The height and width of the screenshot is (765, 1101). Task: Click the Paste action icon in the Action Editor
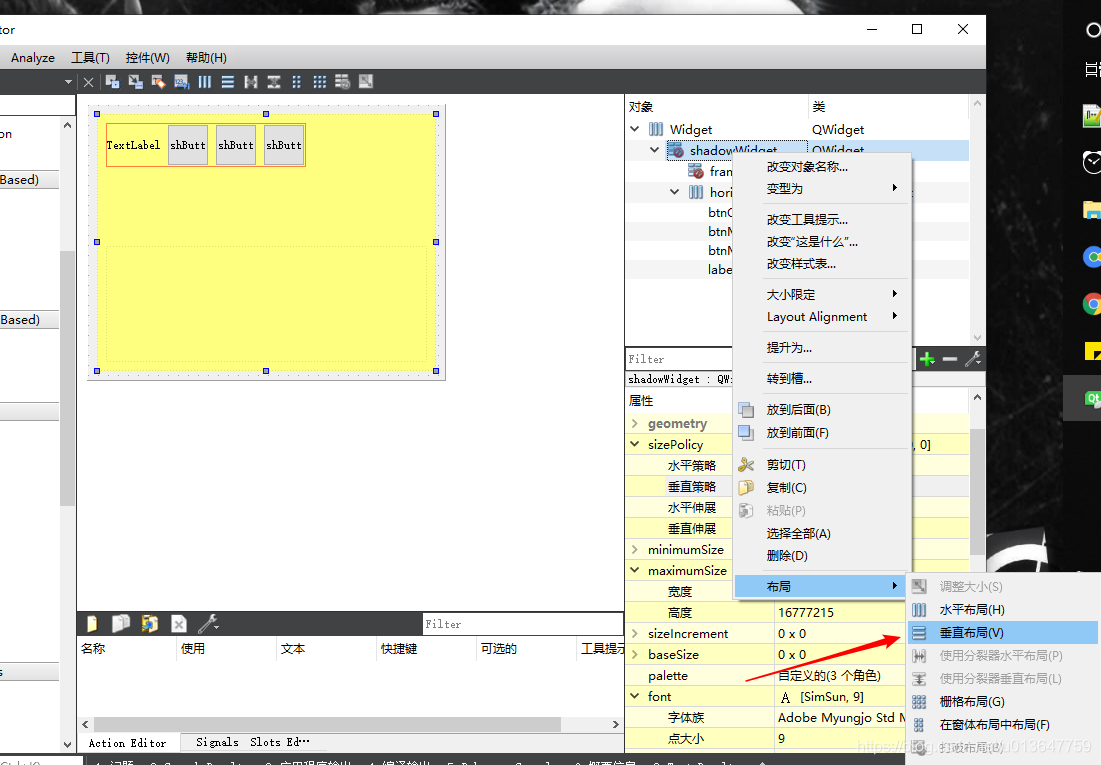[x=150, y=624]
